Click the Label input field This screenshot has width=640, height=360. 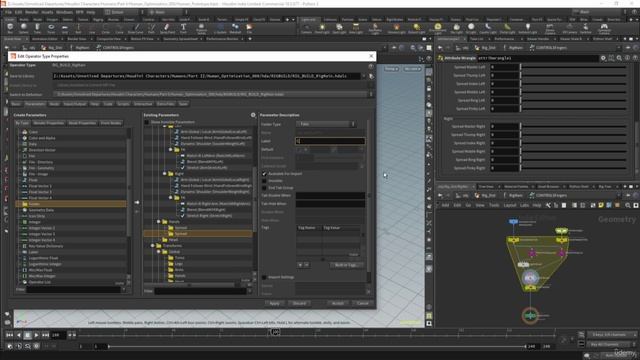click(330, 141)
